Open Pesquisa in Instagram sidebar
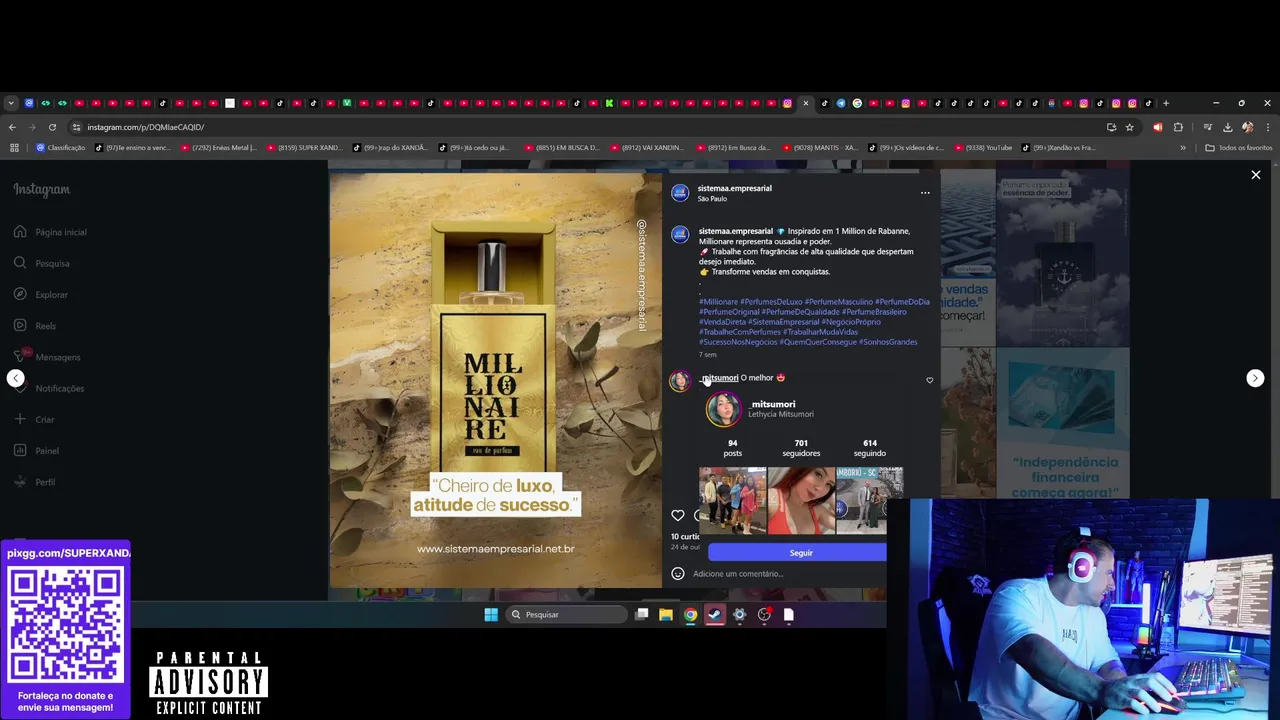Image resolution: width=1280 pixels, height=720 pixels. tap(42, 263)
